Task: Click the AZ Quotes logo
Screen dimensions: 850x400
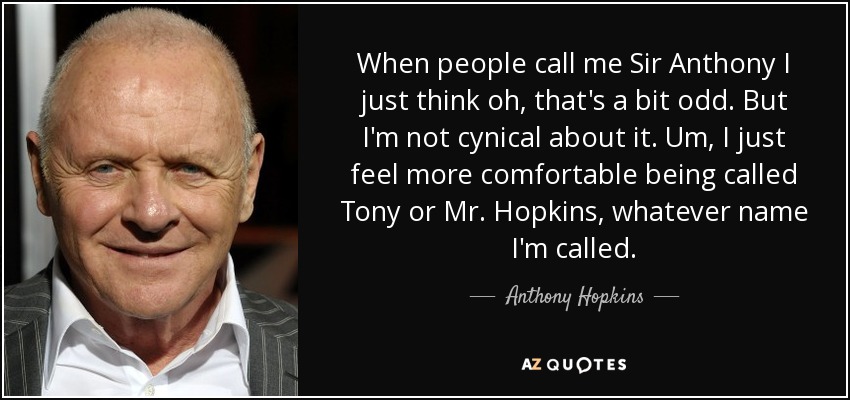Action: [574, 365]
